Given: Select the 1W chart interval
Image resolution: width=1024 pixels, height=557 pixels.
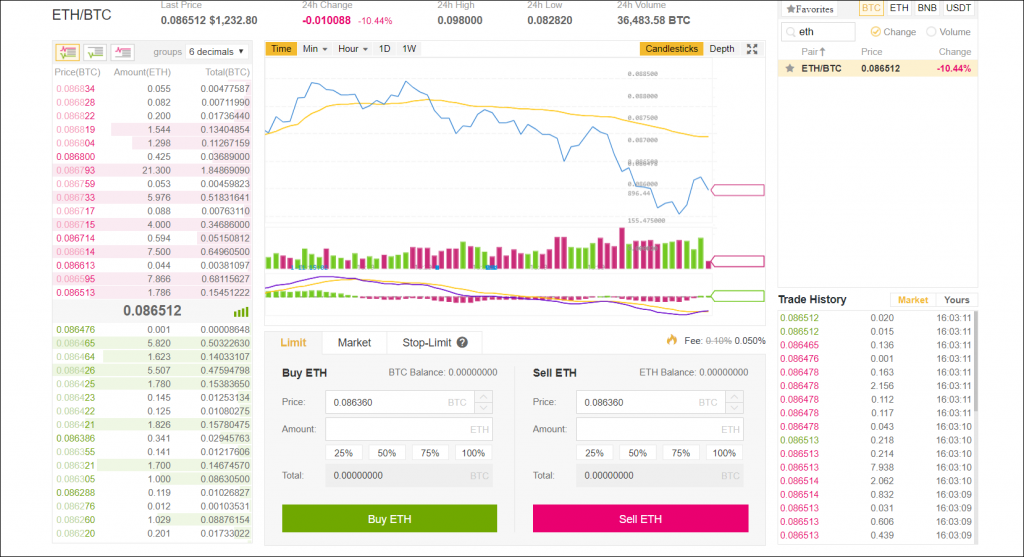Looking at the screenshot, I should tap(409, 49).
